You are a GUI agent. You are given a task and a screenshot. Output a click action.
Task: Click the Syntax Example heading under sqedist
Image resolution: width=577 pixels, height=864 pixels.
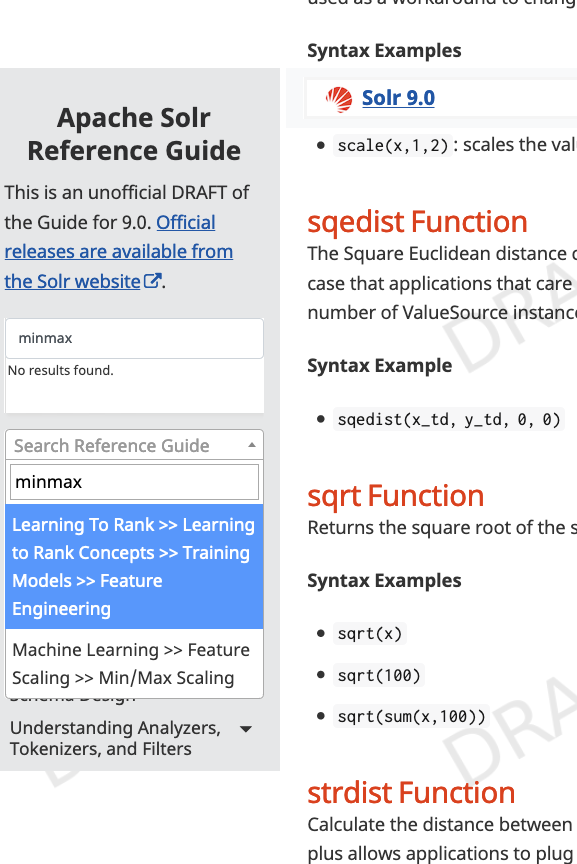(x=380, y=366)
